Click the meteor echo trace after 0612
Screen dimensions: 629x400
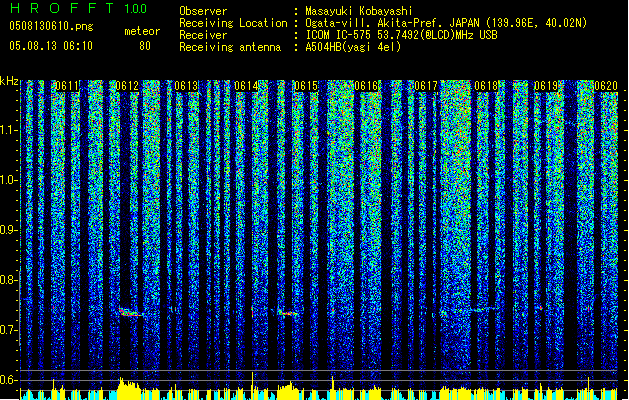coord(130,312)
